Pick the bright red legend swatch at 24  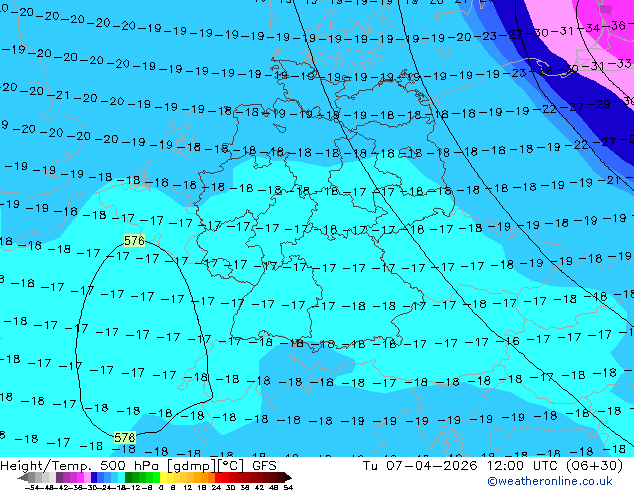tap(218, 477)
